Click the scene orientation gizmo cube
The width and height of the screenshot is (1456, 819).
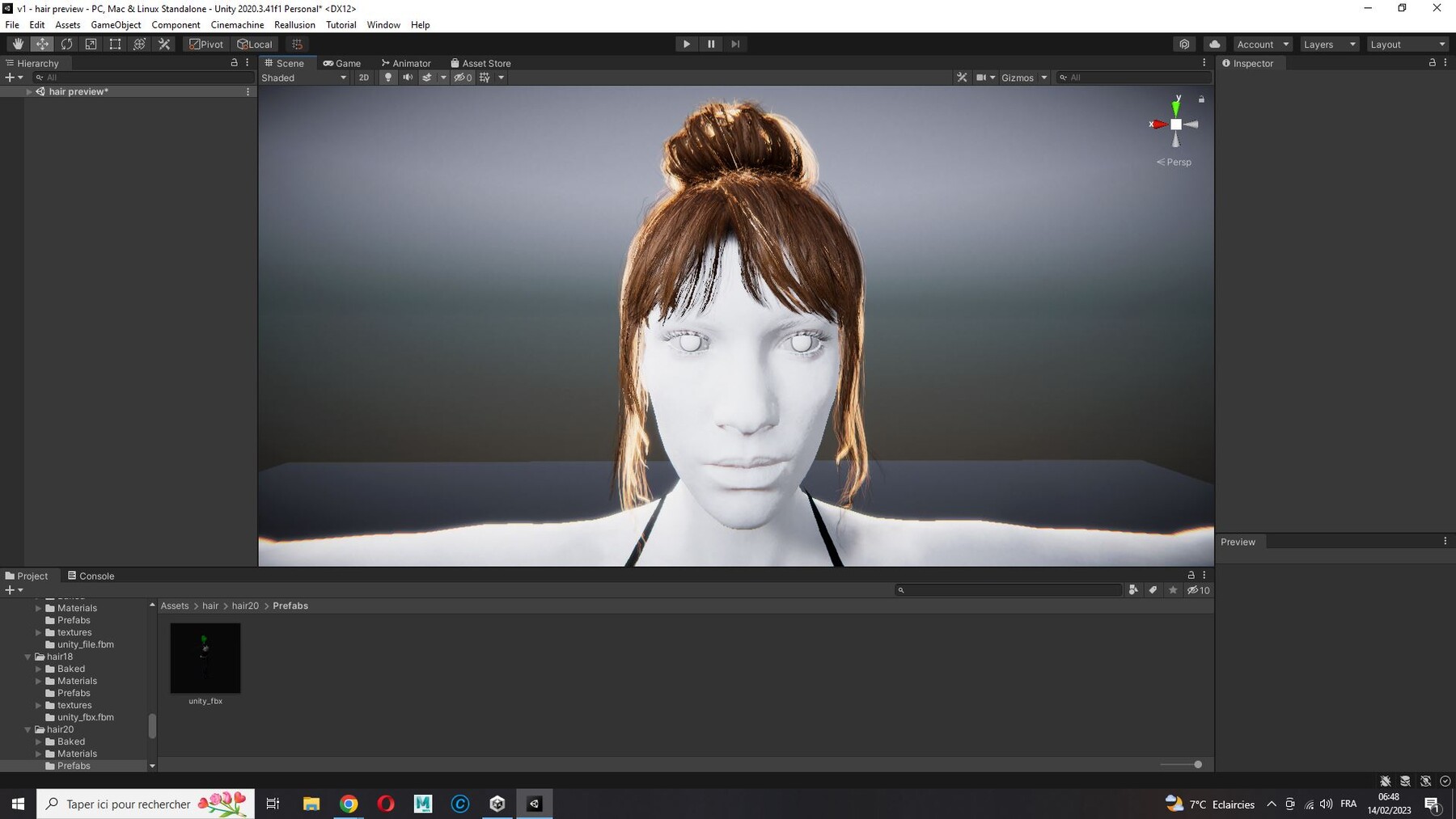click(1176, 125)
